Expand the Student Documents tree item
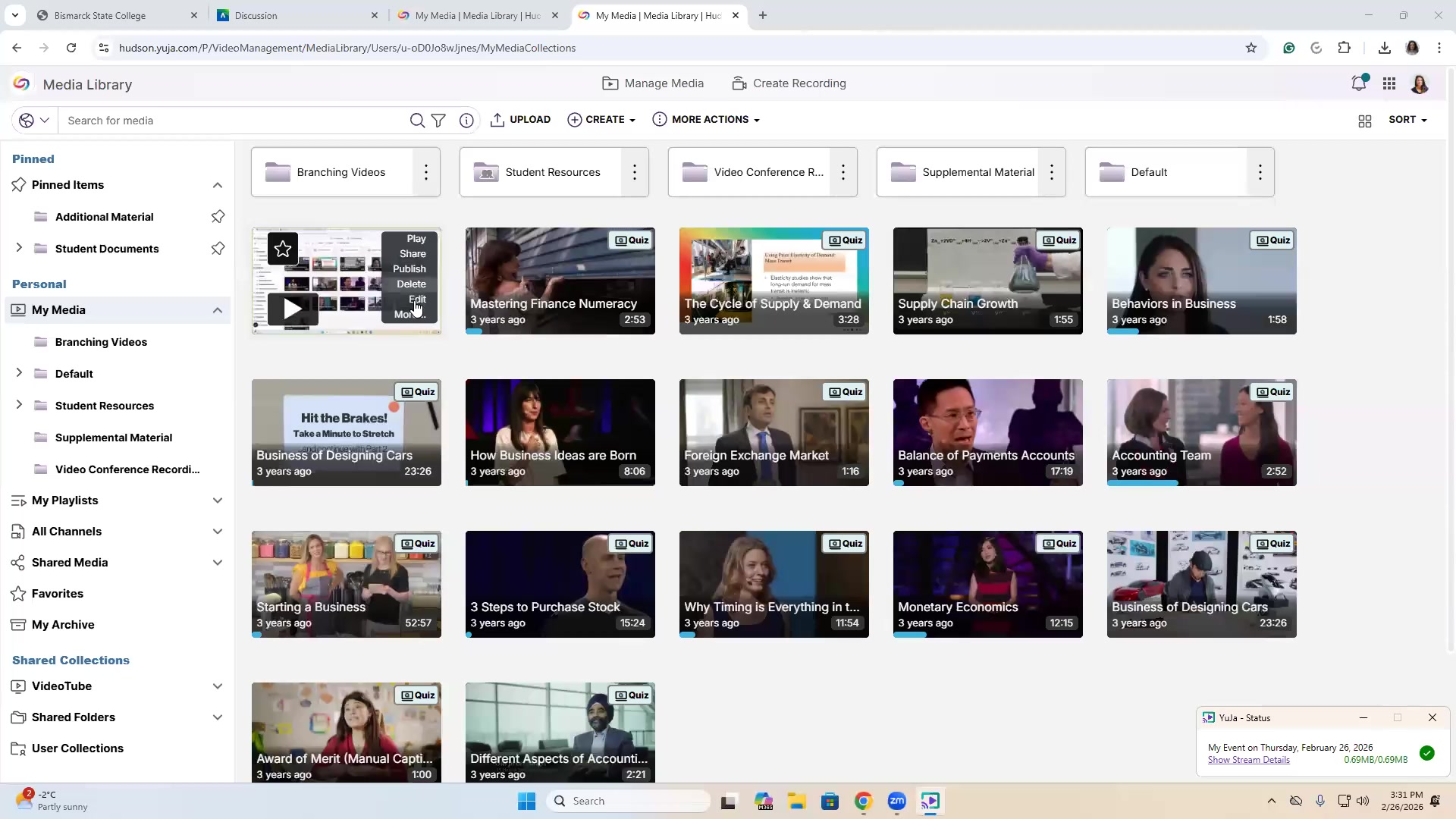The width and height of the screenshot is (1456, 819). point(19,248)
